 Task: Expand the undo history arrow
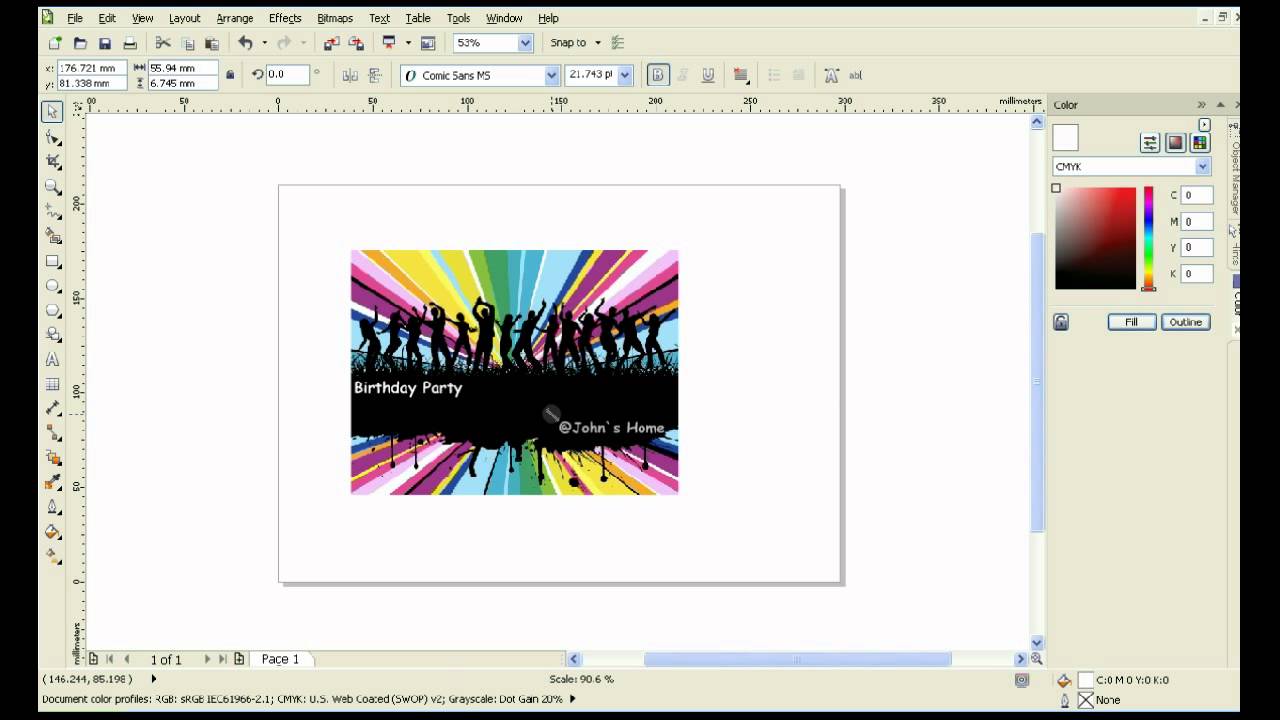pos(265,43)
